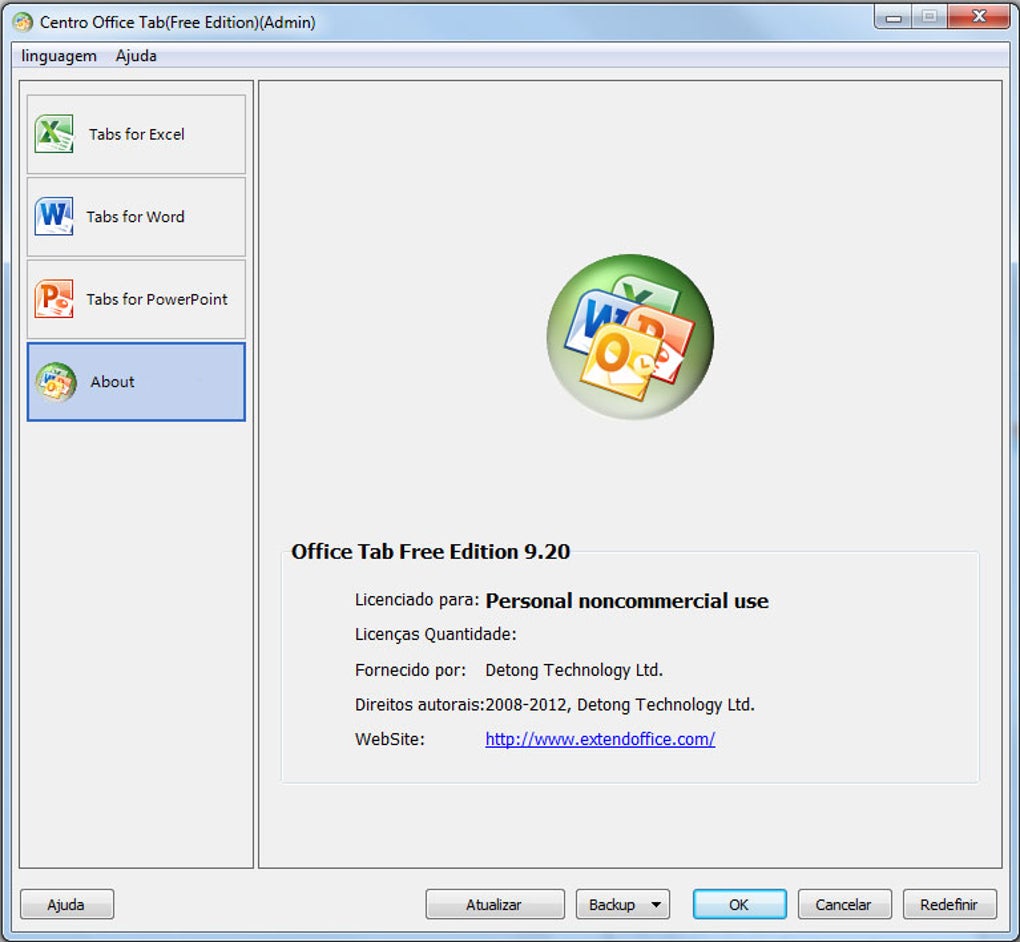Image resolution: width=1020 pixels, height=942 pixels.
Task: Click the 'WebSite:' label
Action: 390,739
